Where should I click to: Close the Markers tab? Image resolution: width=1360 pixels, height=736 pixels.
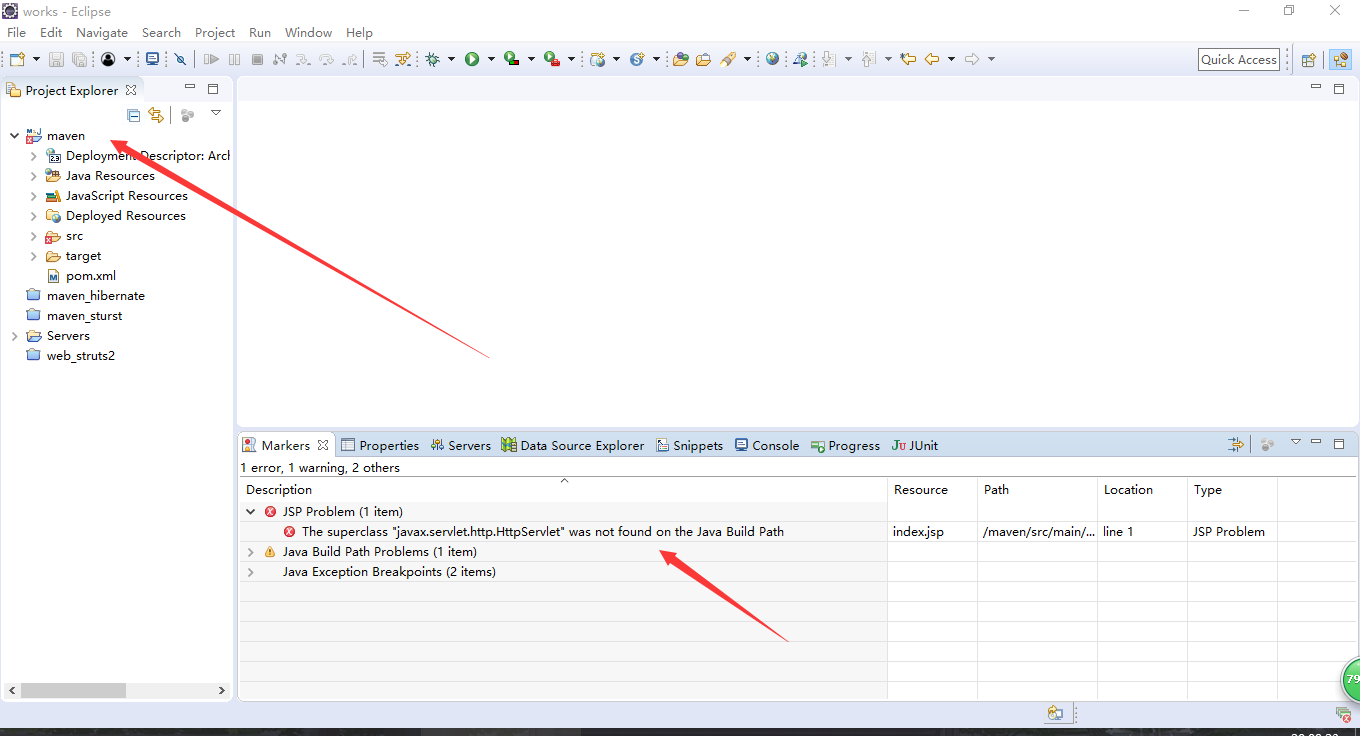323,445
